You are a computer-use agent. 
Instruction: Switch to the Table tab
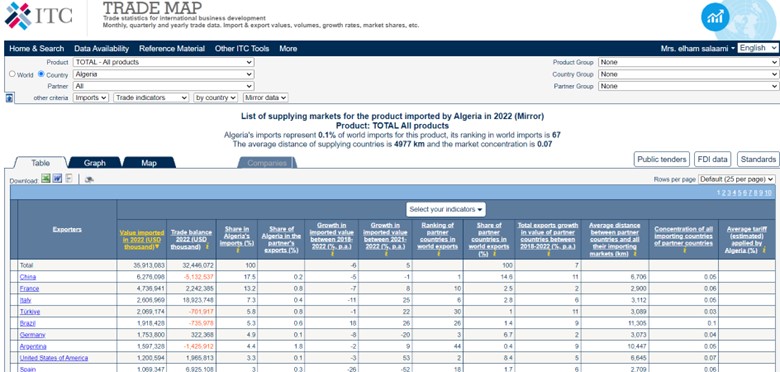40,163
